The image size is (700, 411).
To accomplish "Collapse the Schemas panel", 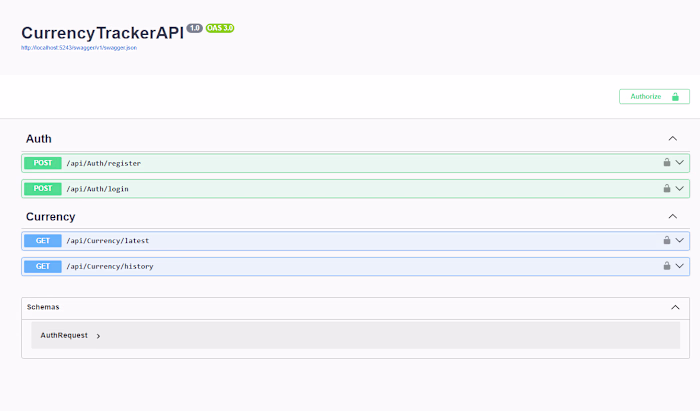I will (x=675, y=307).
